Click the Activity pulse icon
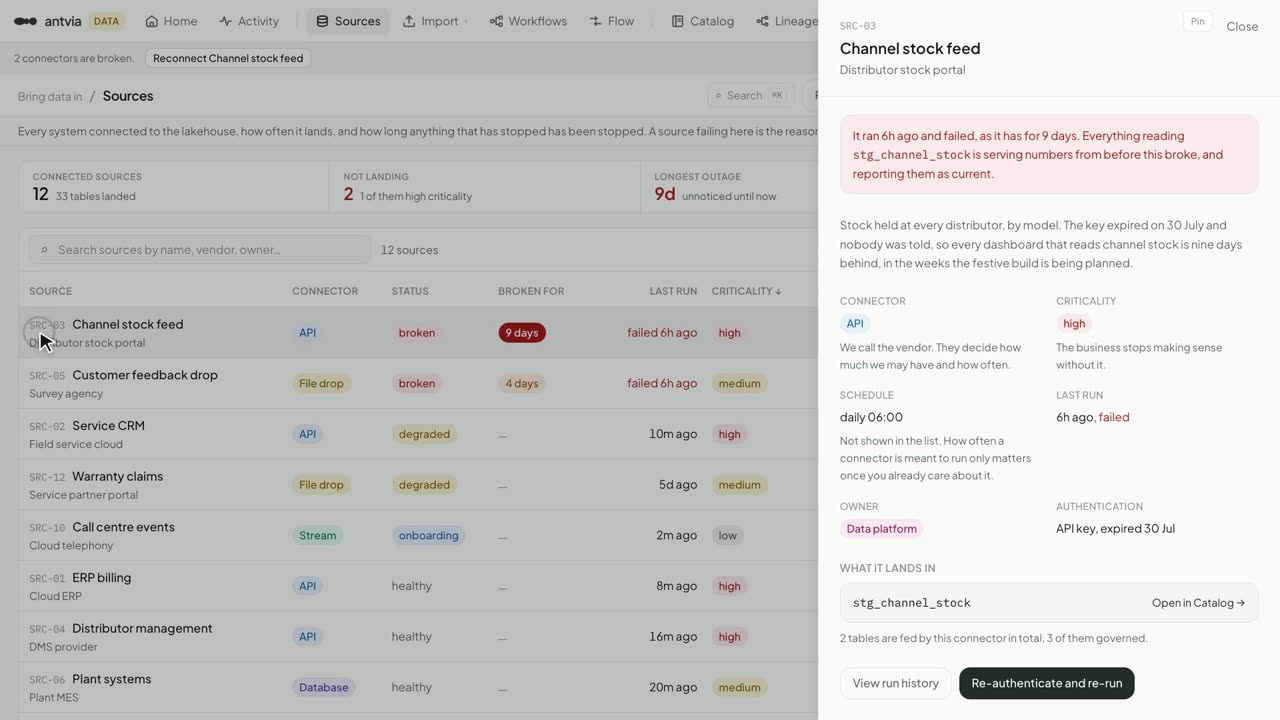This screenshot has width=1280, height=720. (226, 21)
